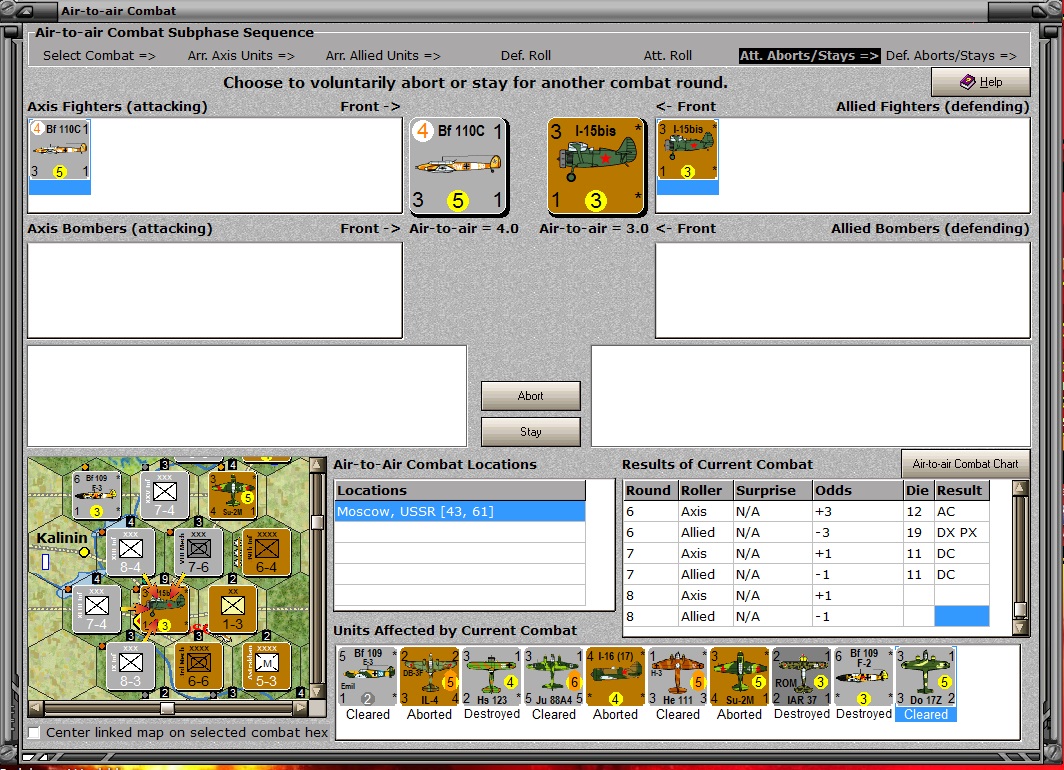
Task: Click the AC result cell in round 6
Action: (x=962, y=512)
